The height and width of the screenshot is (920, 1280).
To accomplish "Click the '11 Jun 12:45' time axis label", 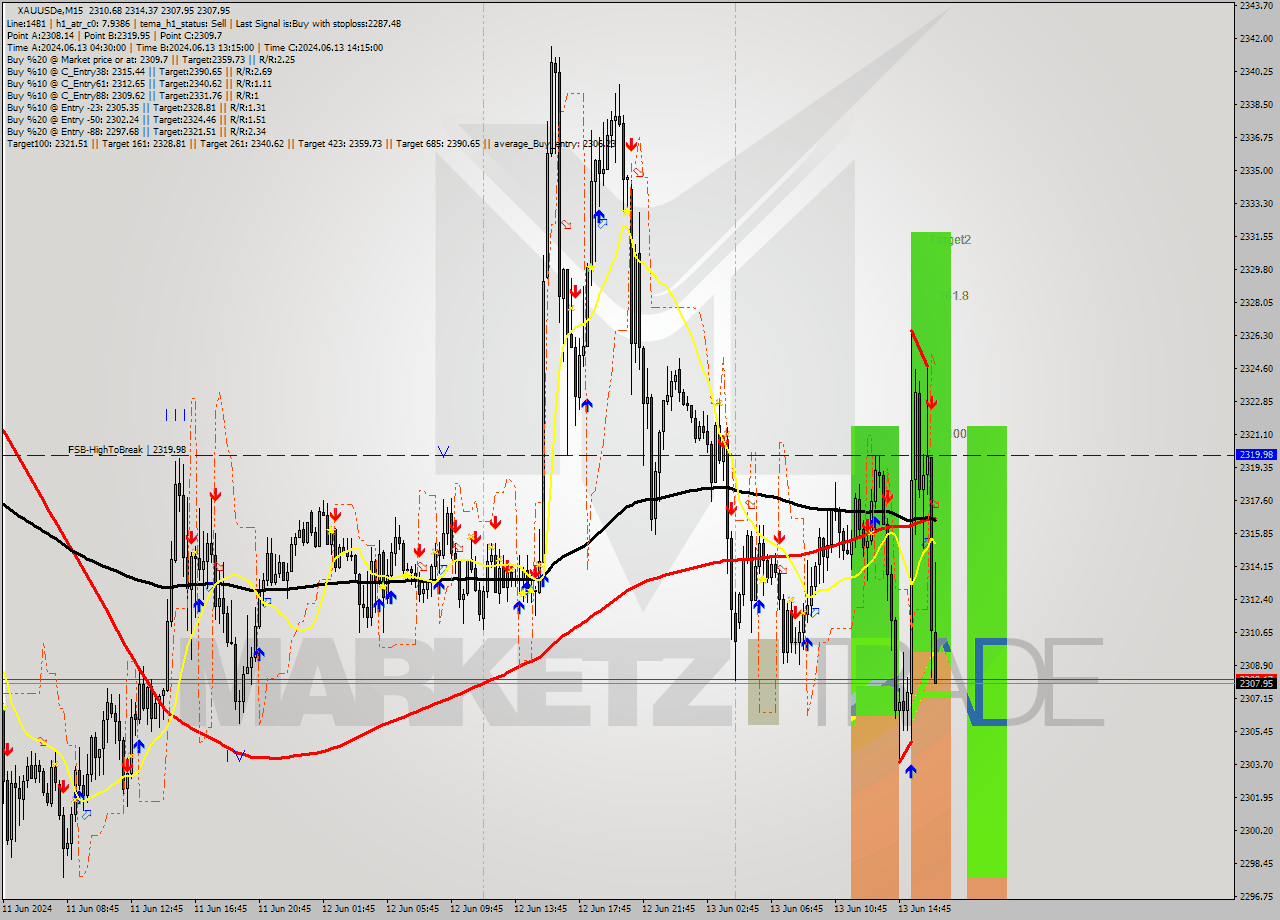I will (155, 909).
